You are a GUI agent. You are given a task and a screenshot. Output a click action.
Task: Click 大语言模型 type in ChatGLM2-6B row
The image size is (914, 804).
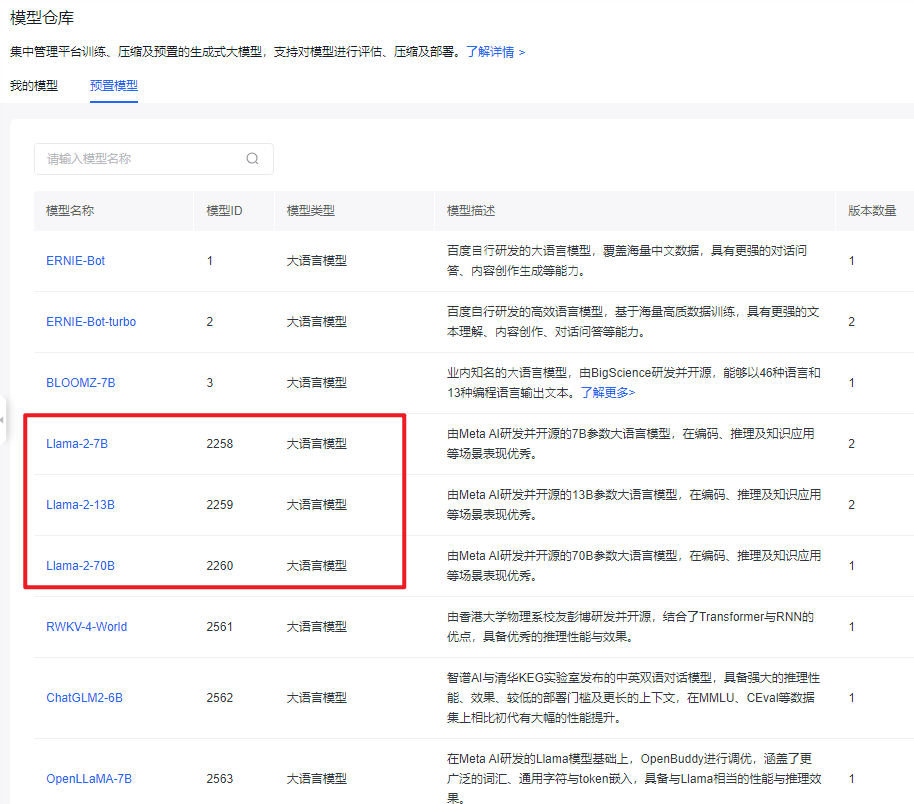(317, 698)
